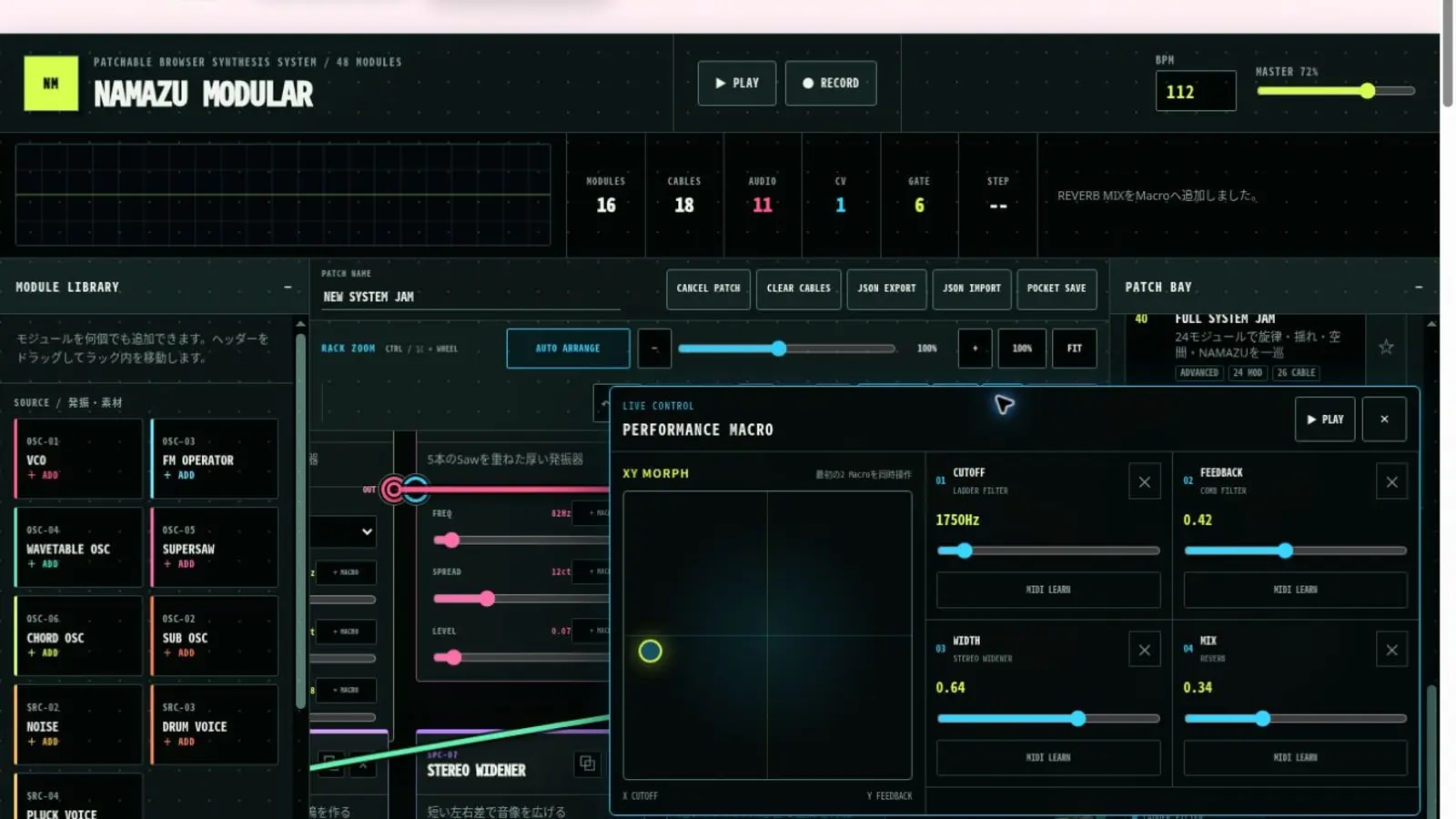Remove the Cutoff macro with its X
Image resolution: width=1456 pixels, height=819 pixels.
[1145, 482]
